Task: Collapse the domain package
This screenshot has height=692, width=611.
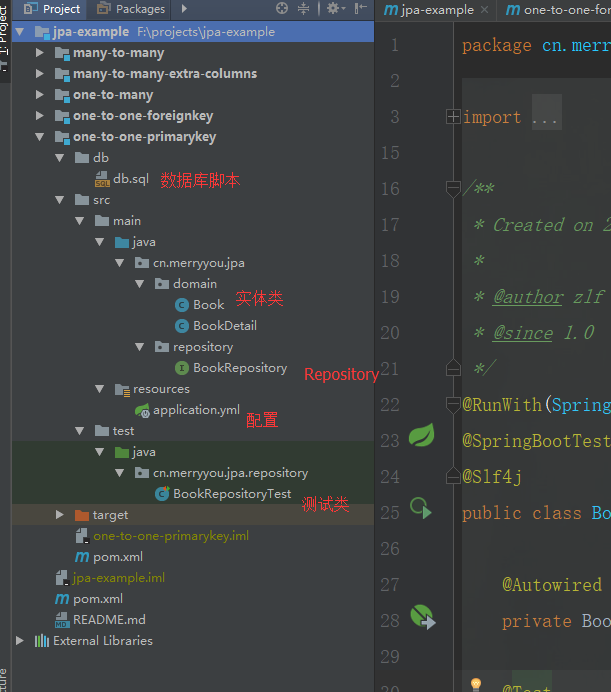Action: coord(140,284)
